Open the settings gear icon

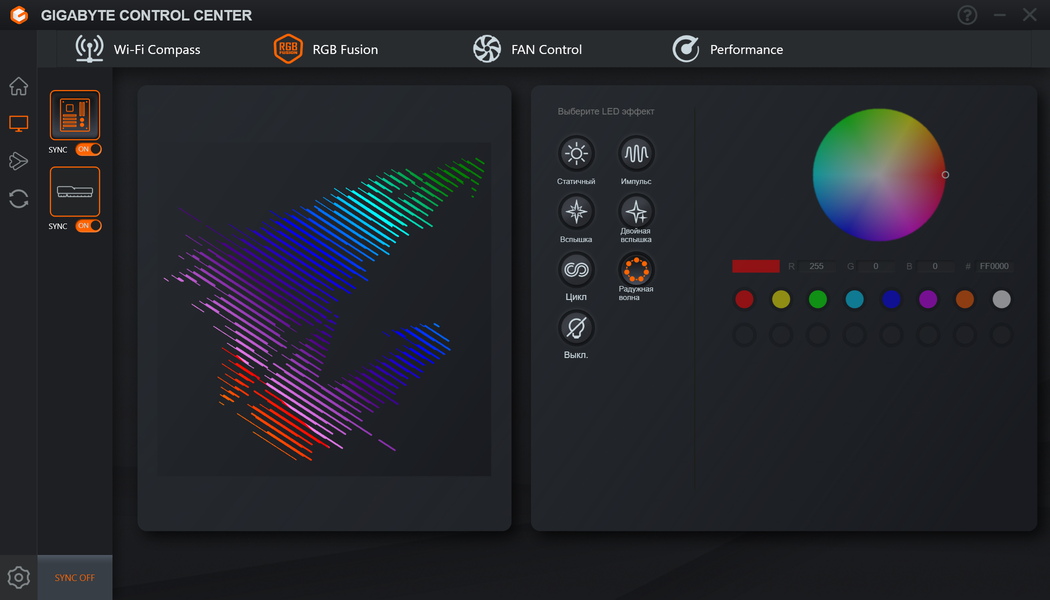click(19, 577)
